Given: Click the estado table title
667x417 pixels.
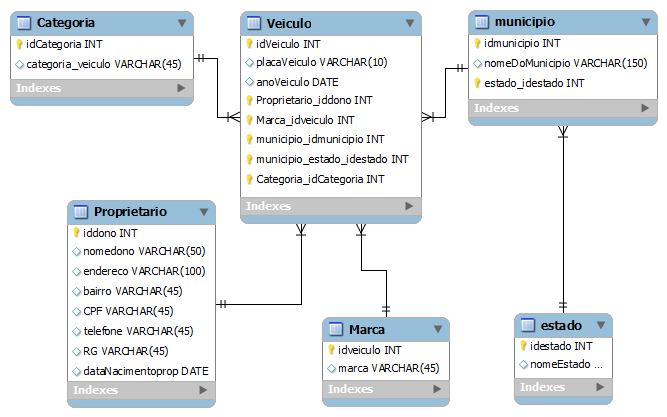Looking at the screenshot, I should [561, 326].
